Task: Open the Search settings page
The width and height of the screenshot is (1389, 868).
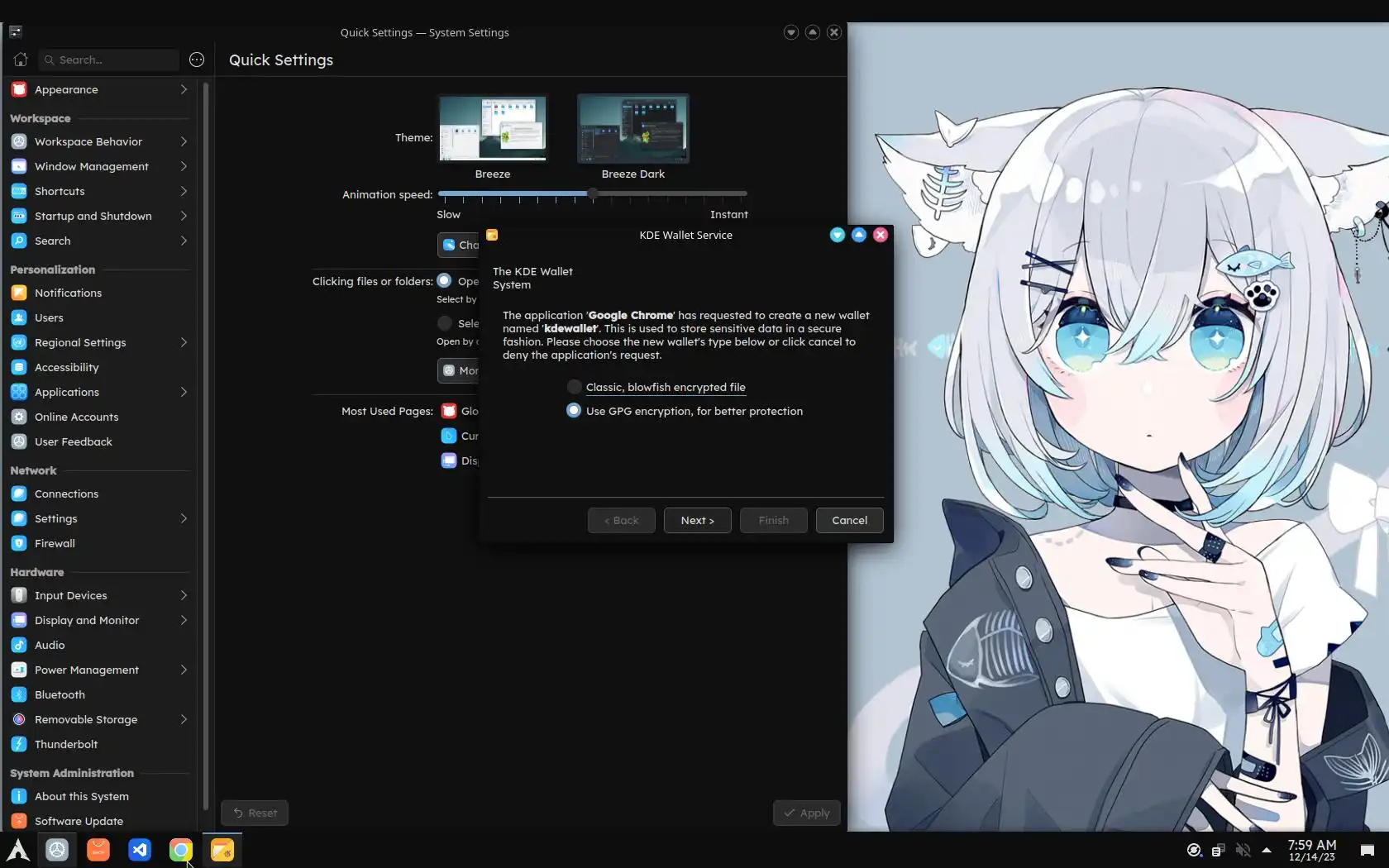Action: [100, 241]
